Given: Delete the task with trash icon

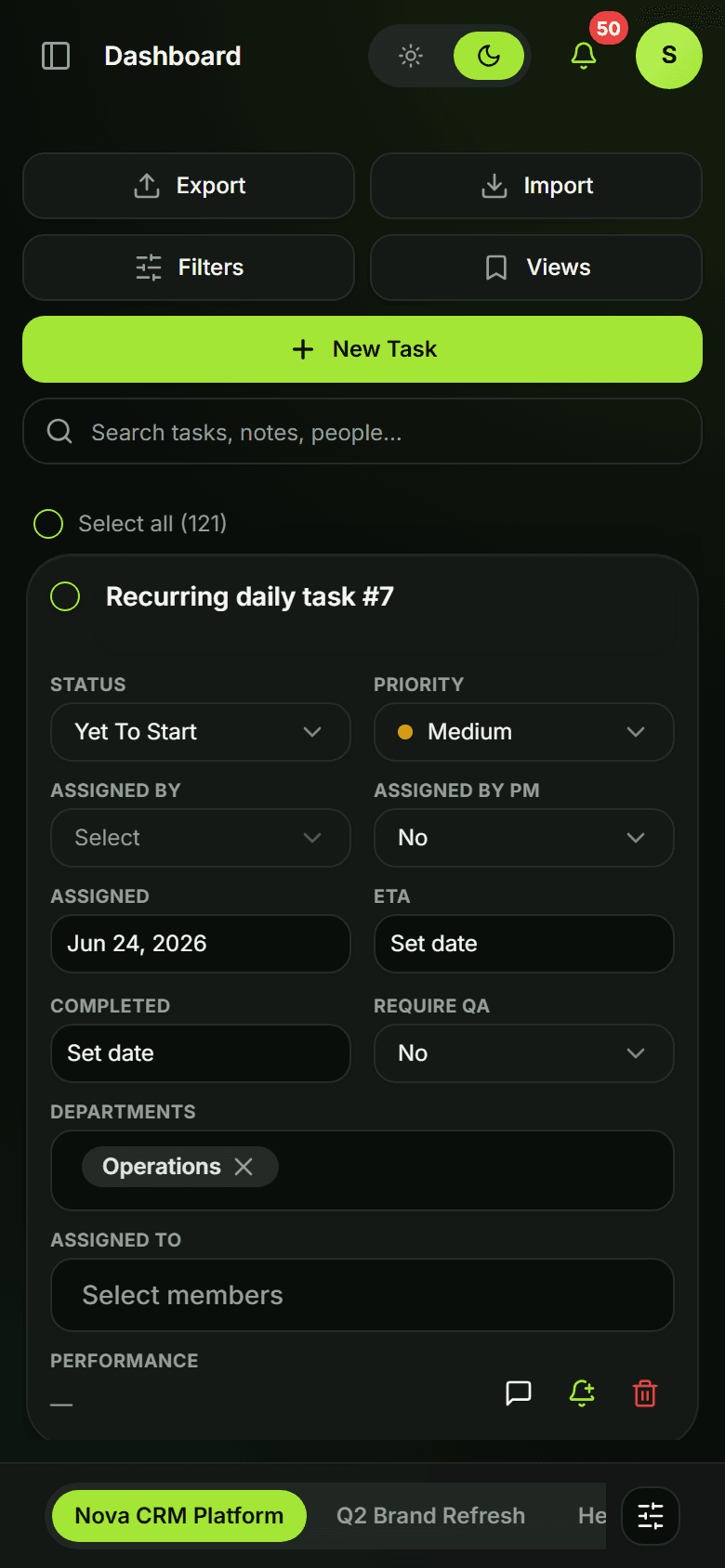Looking at the screenshot, I should tap(645, 1393).
